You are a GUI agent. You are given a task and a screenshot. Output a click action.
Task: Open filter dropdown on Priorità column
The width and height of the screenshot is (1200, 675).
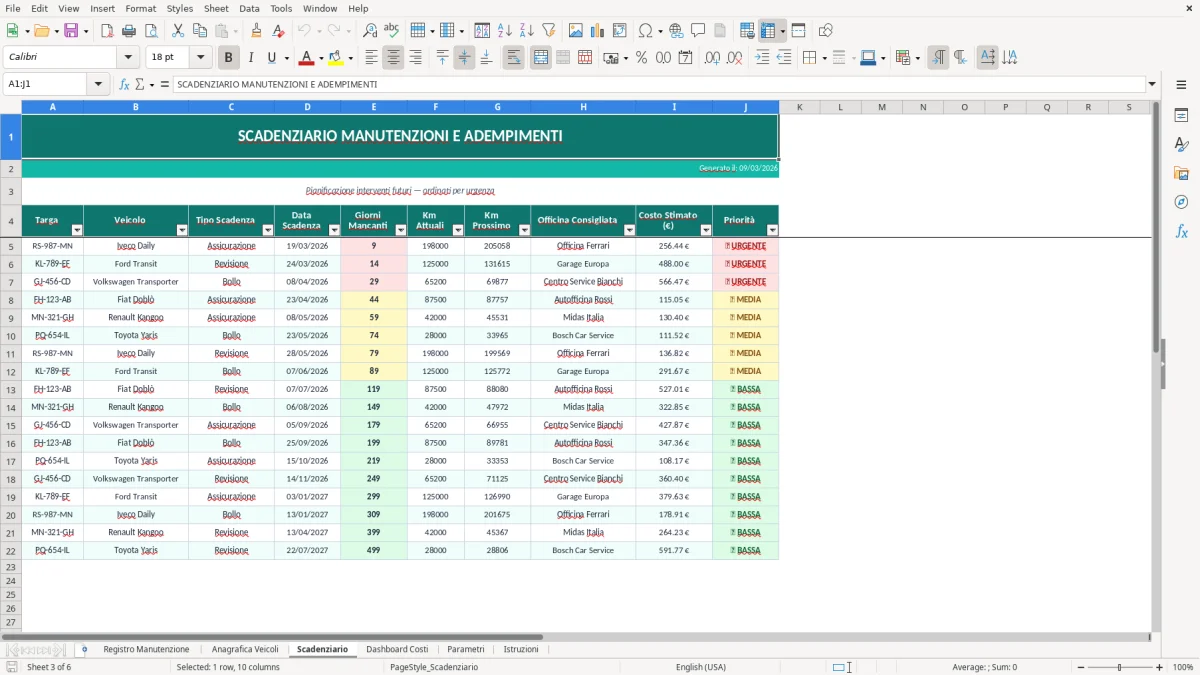pos(772,230)
